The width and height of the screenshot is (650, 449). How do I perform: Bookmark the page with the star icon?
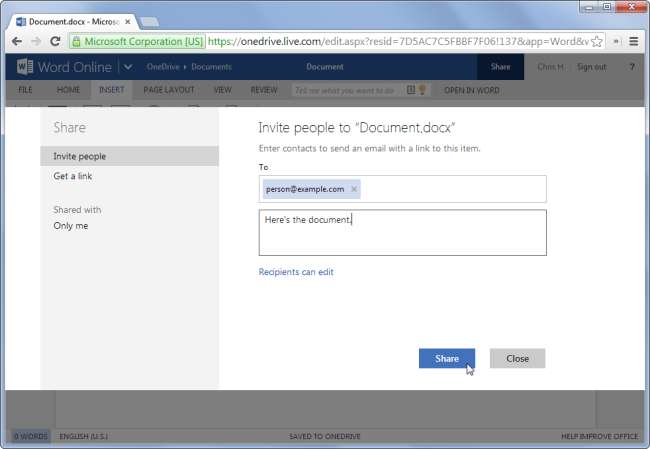pyautogui.click(x=597, y=41)
